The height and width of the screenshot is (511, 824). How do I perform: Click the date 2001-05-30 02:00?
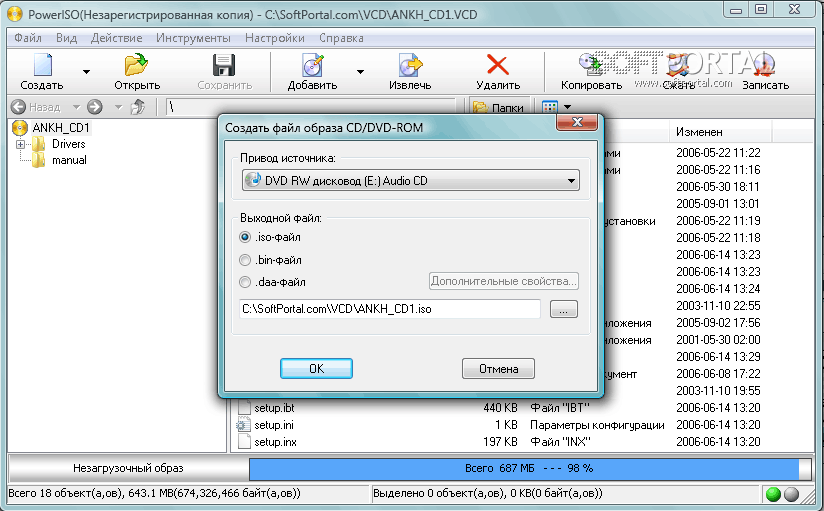(x=718, y=340)
